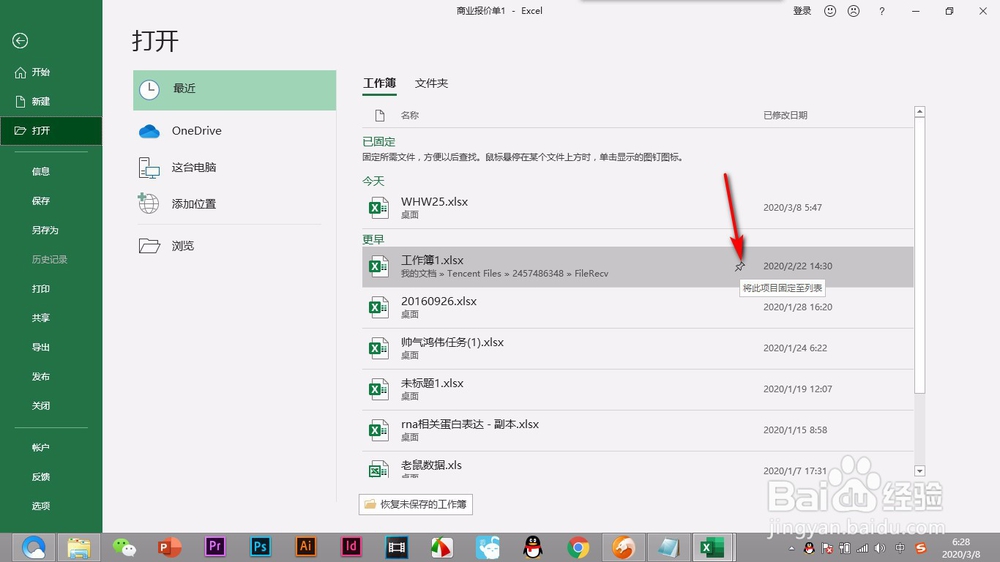Open rna相关蛋白表达 - 副本.xlsx file
This screenshot has width=1000, height=562.
[x=638, y=429]
